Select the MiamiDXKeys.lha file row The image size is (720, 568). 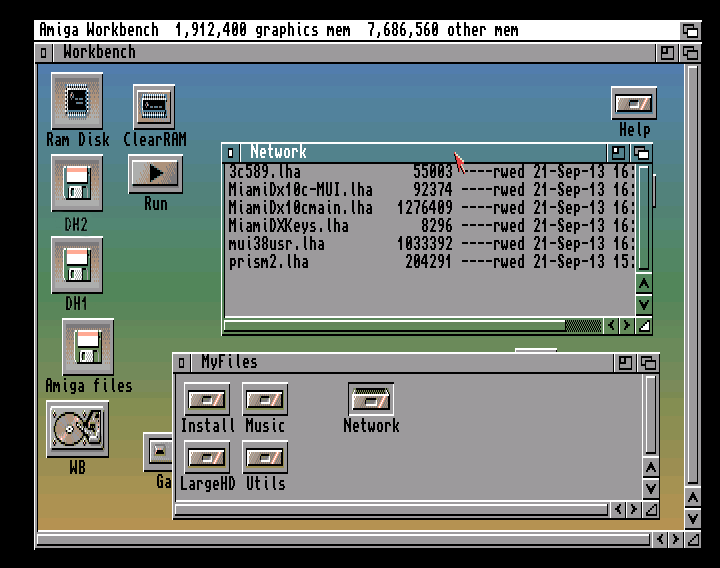431,226
